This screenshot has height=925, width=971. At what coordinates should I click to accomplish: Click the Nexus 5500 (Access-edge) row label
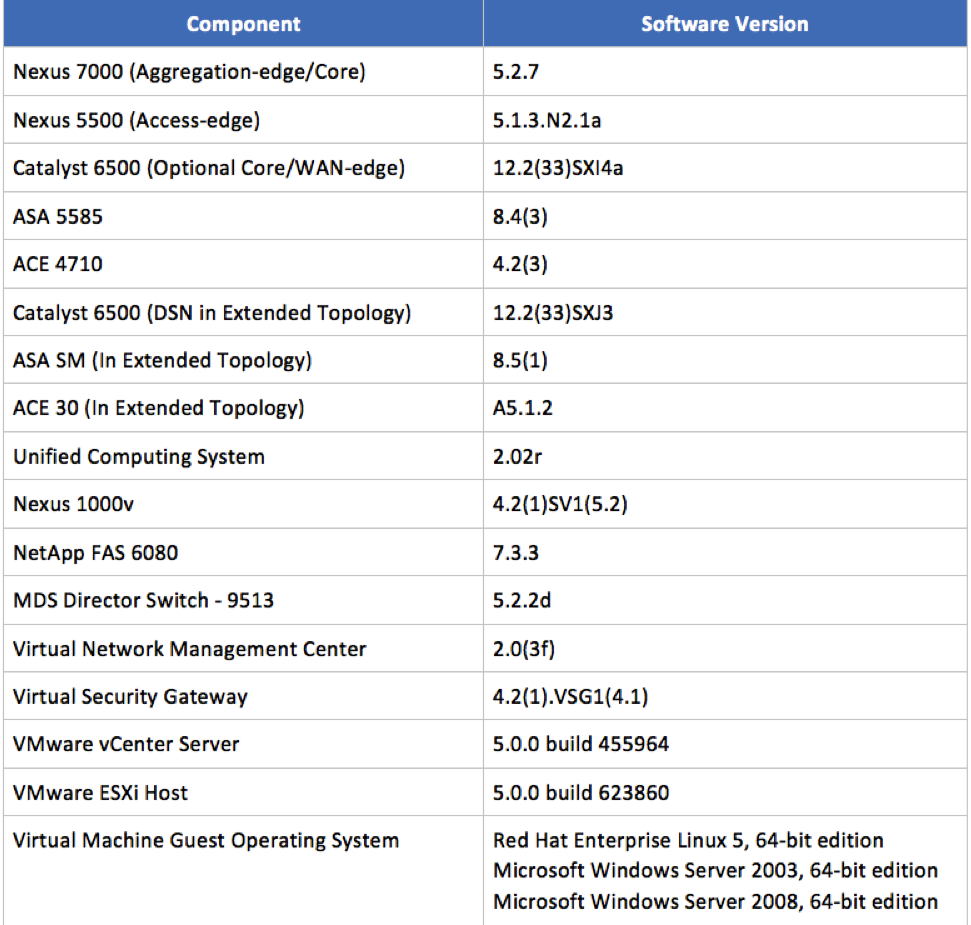coord(136,120)
